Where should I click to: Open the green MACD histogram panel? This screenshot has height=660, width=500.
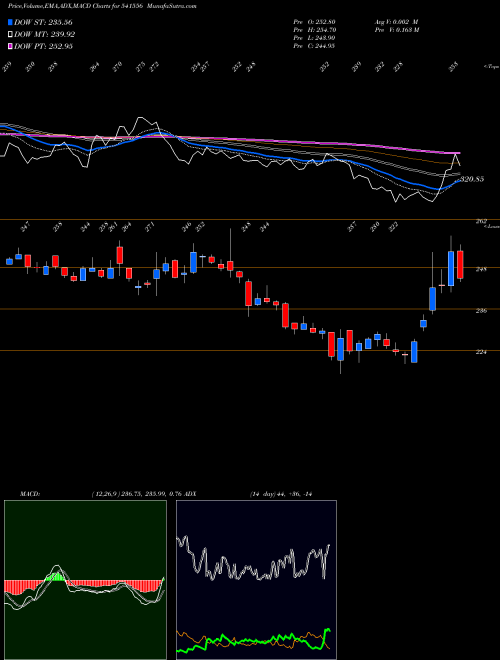click(85, 580)
